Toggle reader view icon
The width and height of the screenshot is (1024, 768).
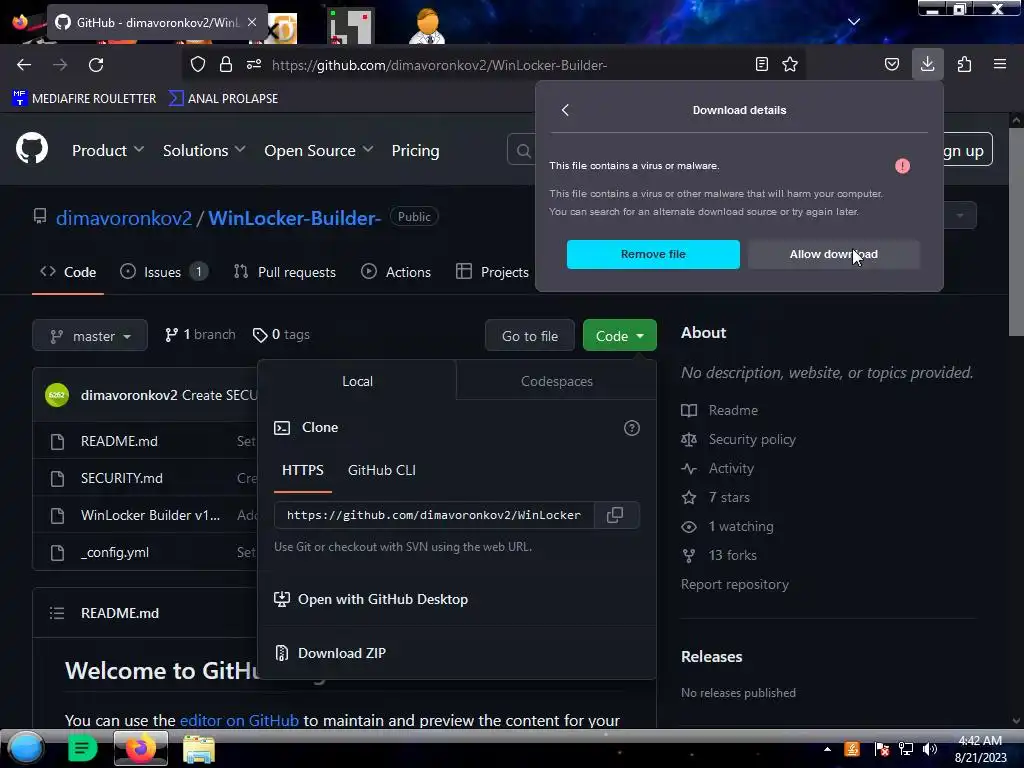pos(761,64)
